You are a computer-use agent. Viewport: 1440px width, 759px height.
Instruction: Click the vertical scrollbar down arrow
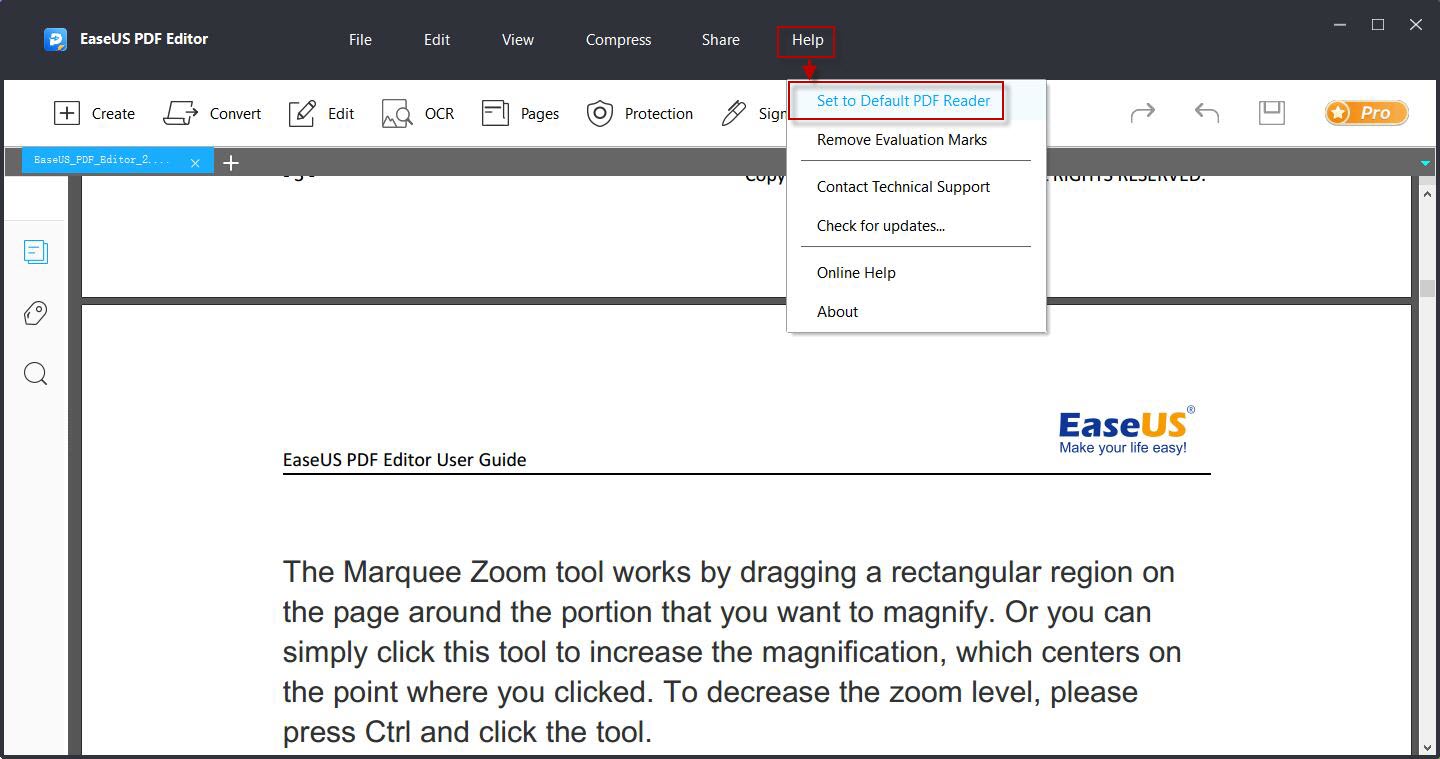pos(1427,746)
